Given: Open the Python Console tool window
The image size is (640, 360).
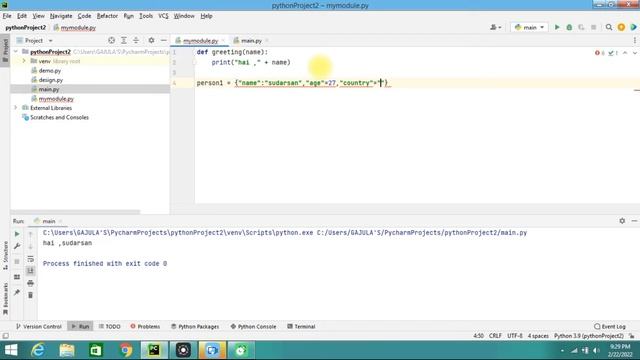Looking at the screenshot, I should (x=253, y=327).
